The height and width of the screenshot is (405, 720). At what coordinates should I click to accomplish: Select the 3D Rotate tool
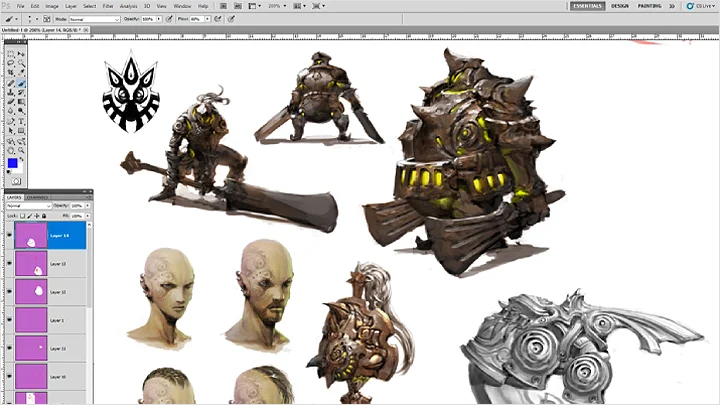click(x=11, y=141)
